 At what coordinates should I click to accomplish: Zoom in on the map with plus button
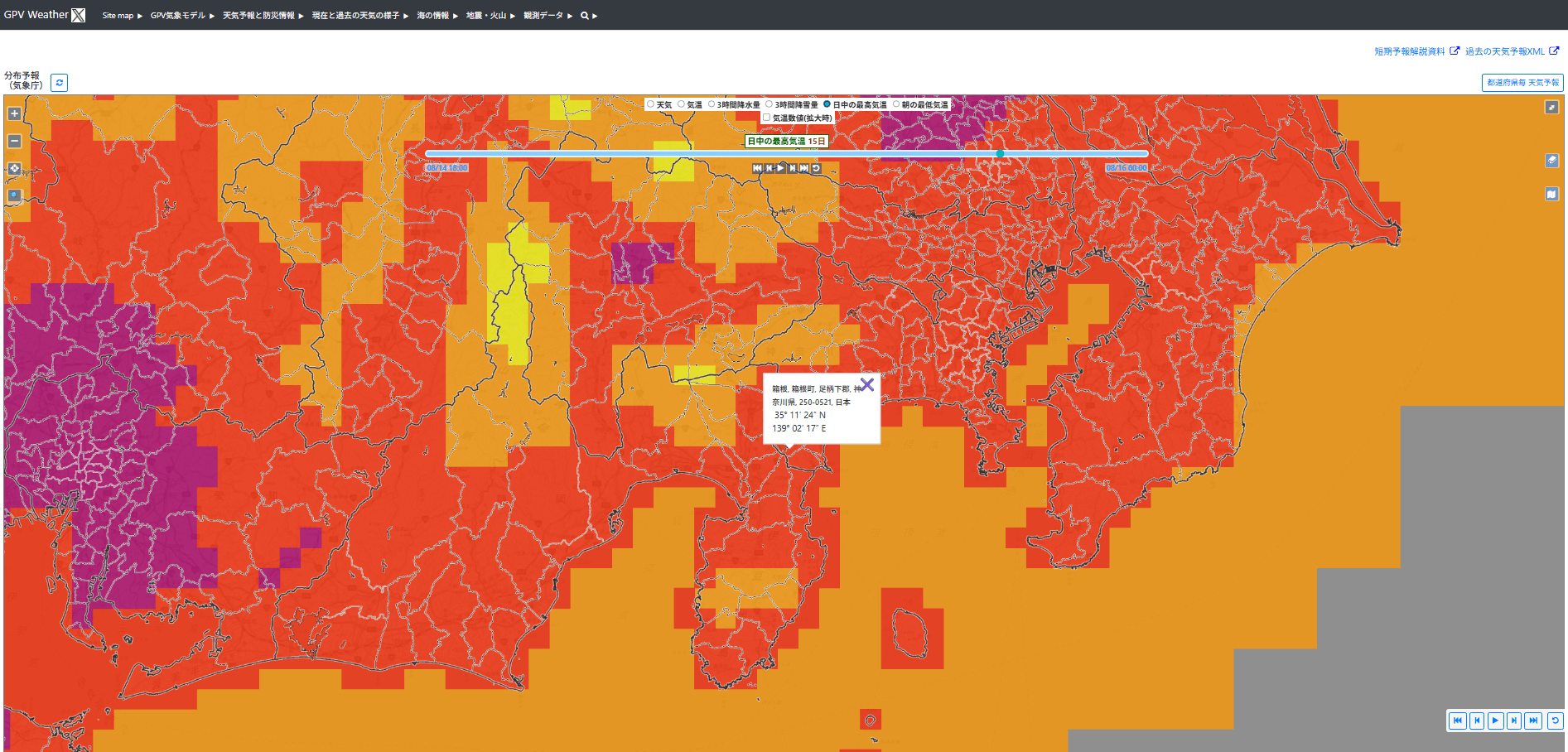pyautogui.click(x=14, y=113)
